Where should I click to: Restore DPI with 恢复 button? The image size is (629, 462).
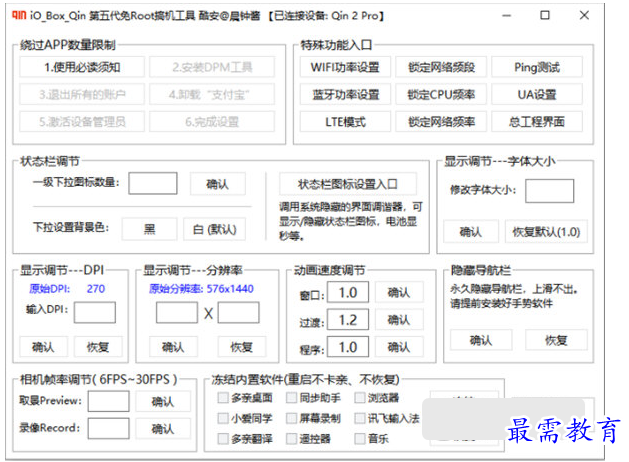click(x=98, y=346)
